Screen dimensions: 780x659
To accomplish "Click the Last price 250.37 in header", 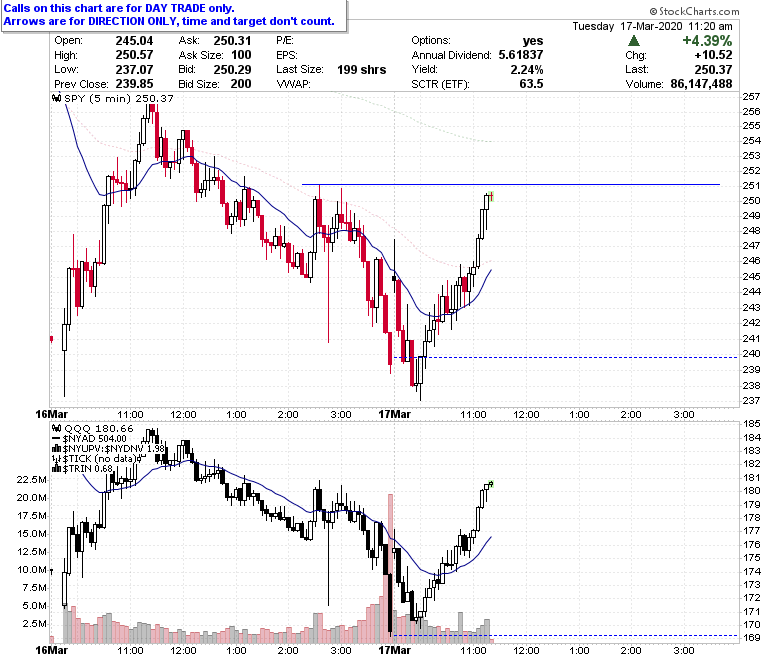I will pyautogui.click(x=713, y=70).
